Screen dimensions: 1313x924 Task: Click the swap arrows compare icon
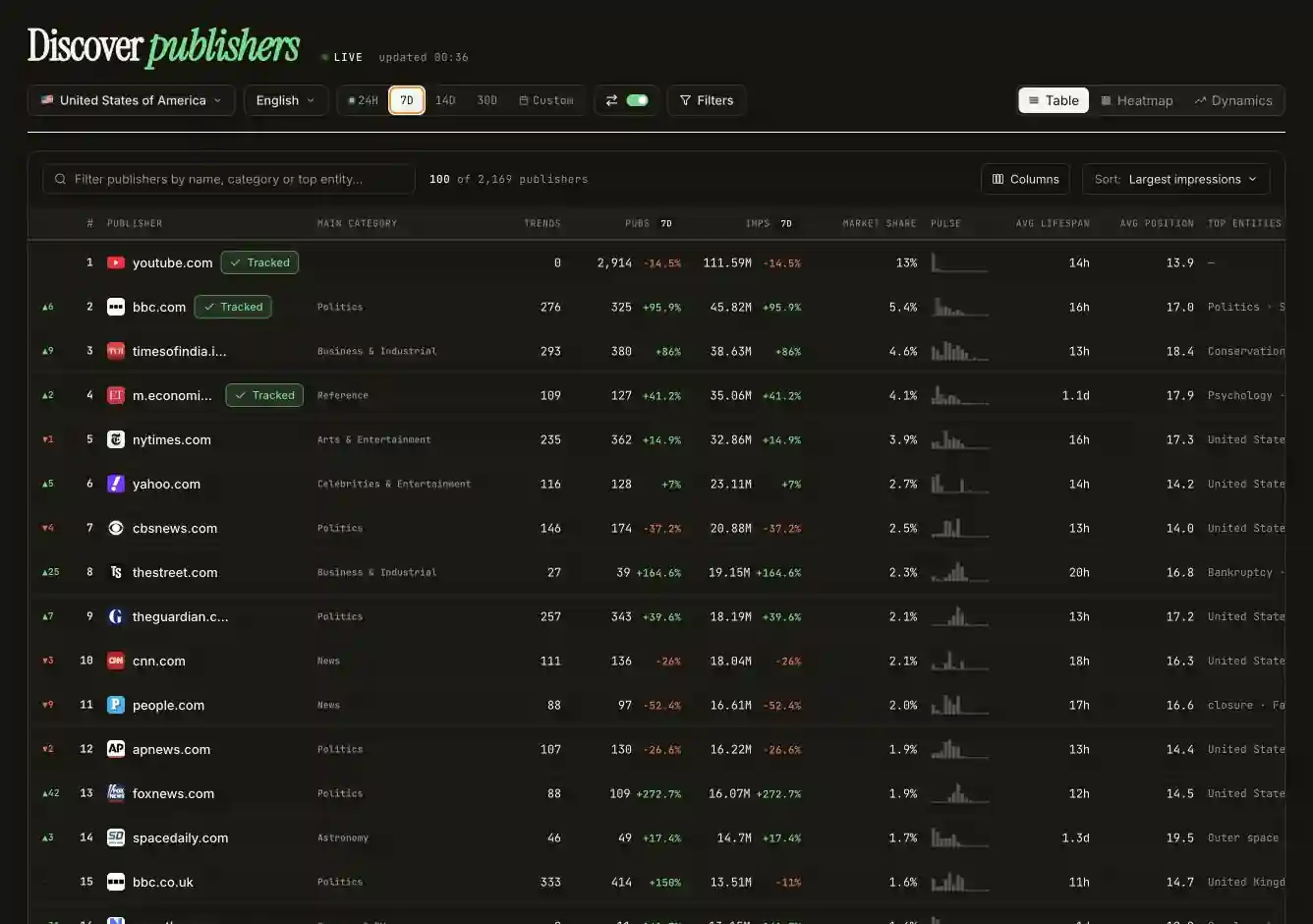click(611, 100)
